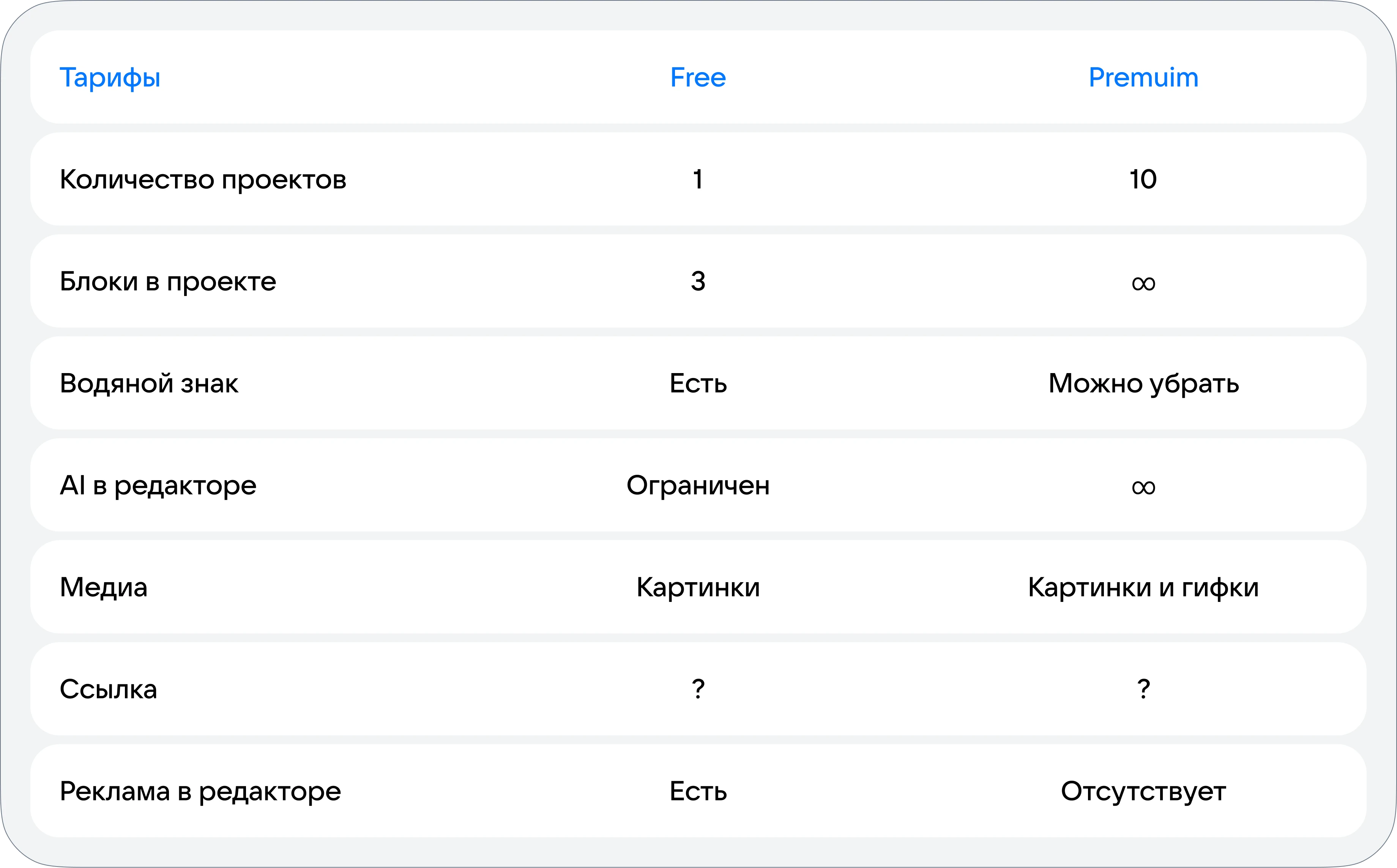This screenshot has height=868, width=1397.
Task: Click the "Медиа" row label
Action: (x=103, y=587)
